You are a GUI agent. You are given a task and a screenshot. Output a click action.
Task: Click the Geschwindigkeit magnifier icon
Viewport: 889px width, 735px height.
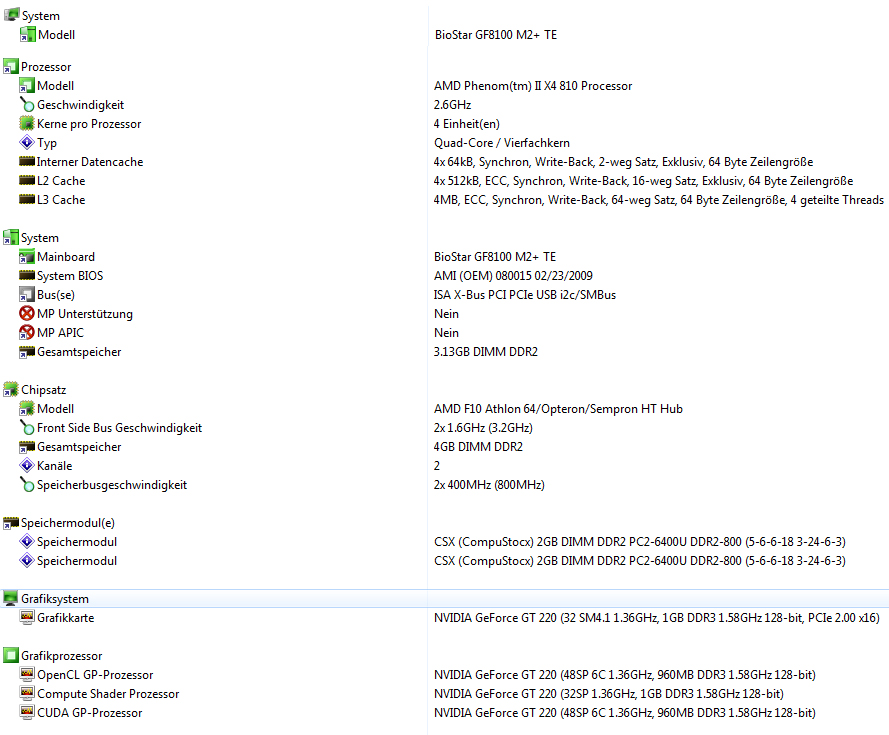pos(27,104)
